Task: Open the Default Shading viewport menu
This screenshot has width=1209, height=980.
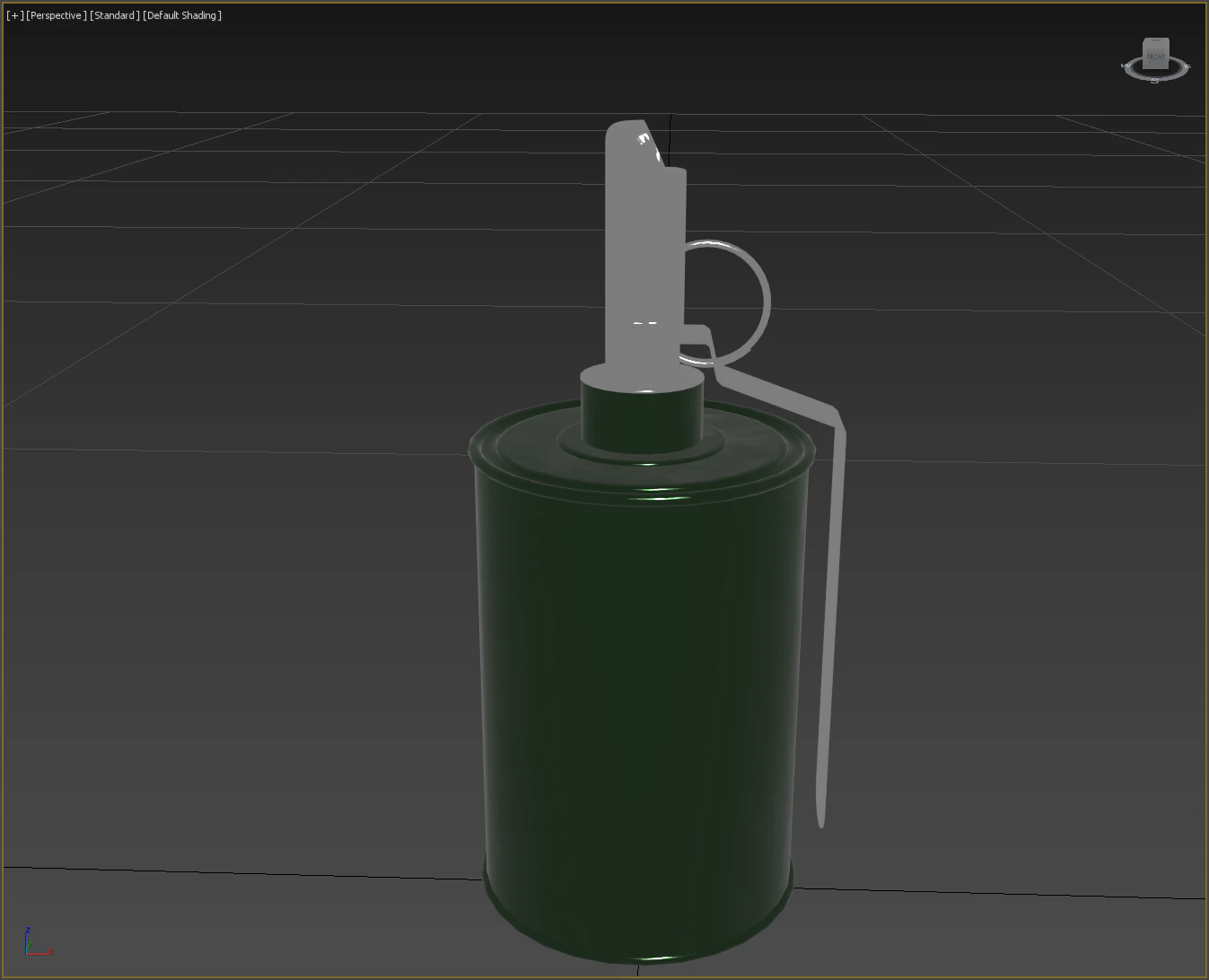Action: pyautogui.click(x=181, y=14)
